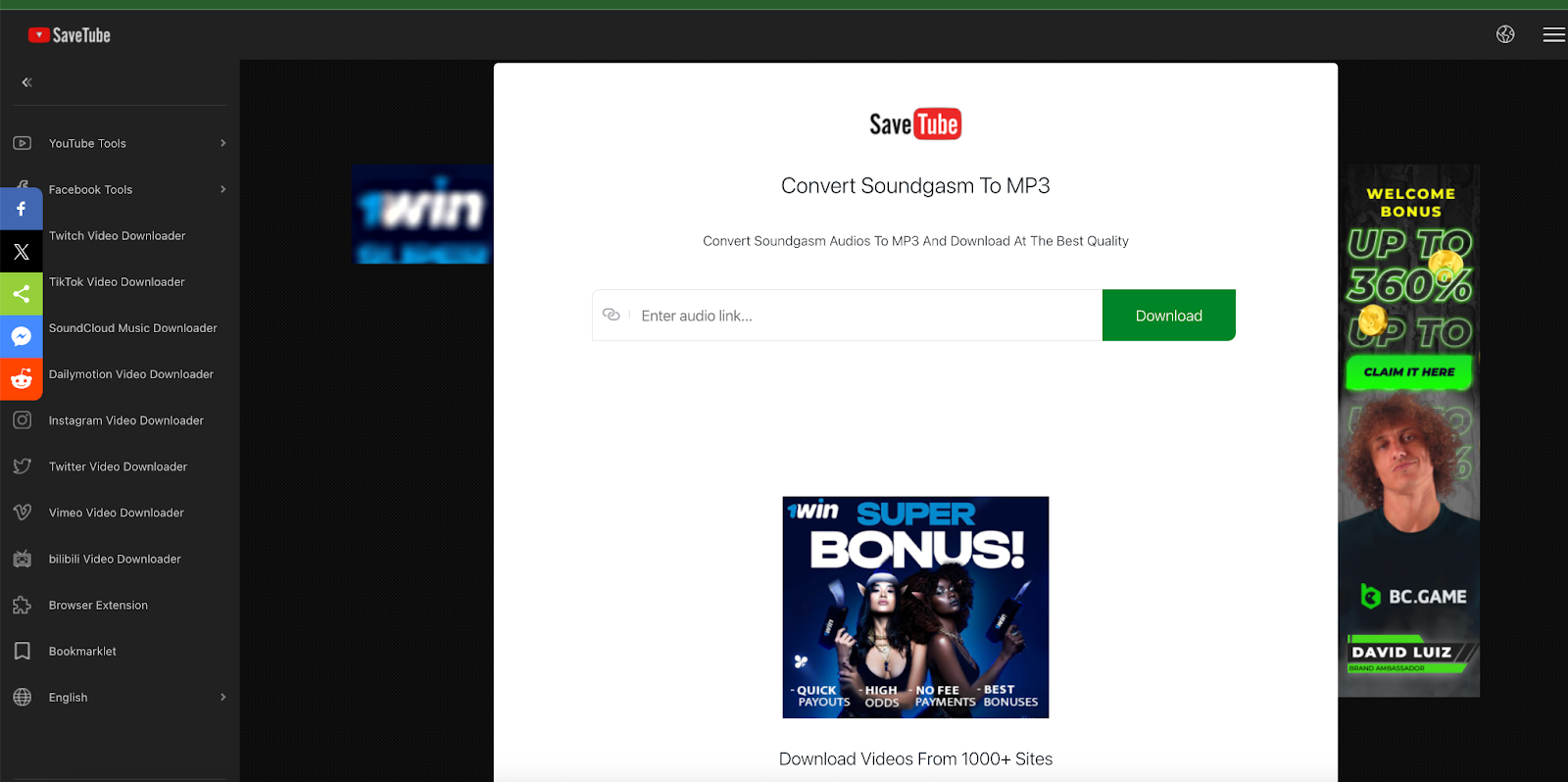Click the puzzle-piece Browser Extension icon
Screen dimensions: 1568x782
coord(23,605)
